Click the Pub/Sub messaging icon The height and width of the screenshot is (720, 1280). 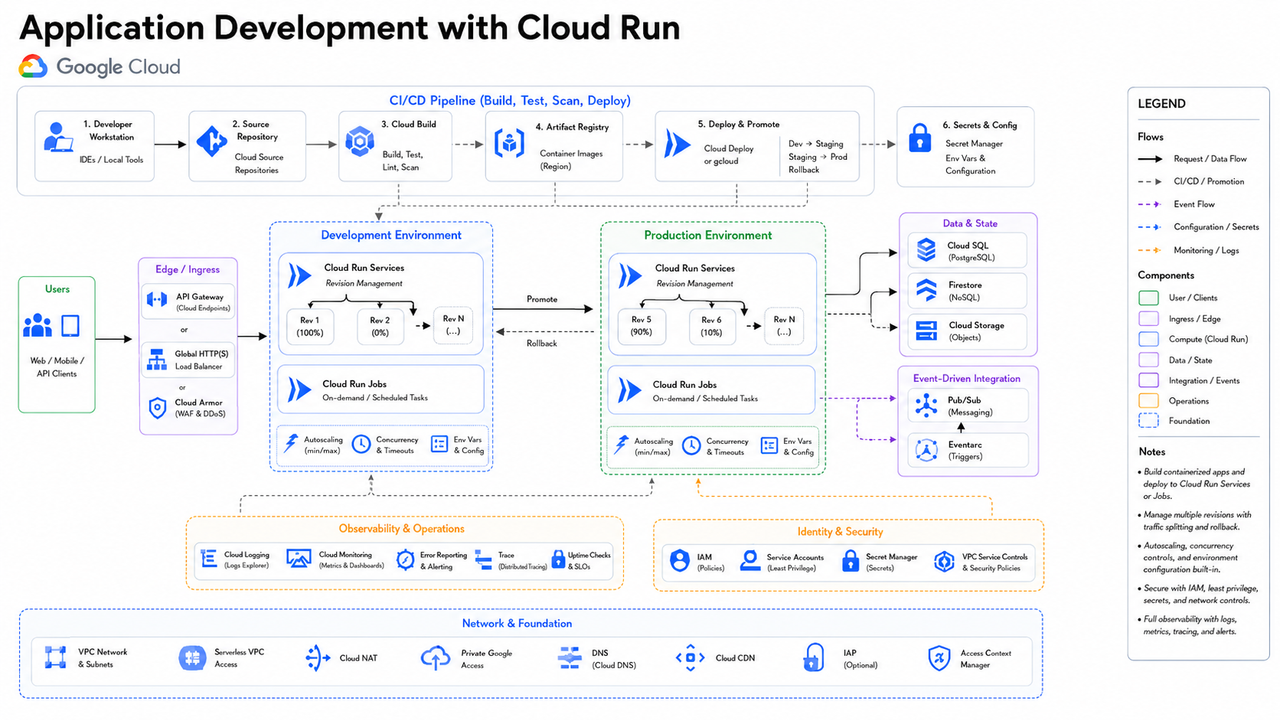925,405
